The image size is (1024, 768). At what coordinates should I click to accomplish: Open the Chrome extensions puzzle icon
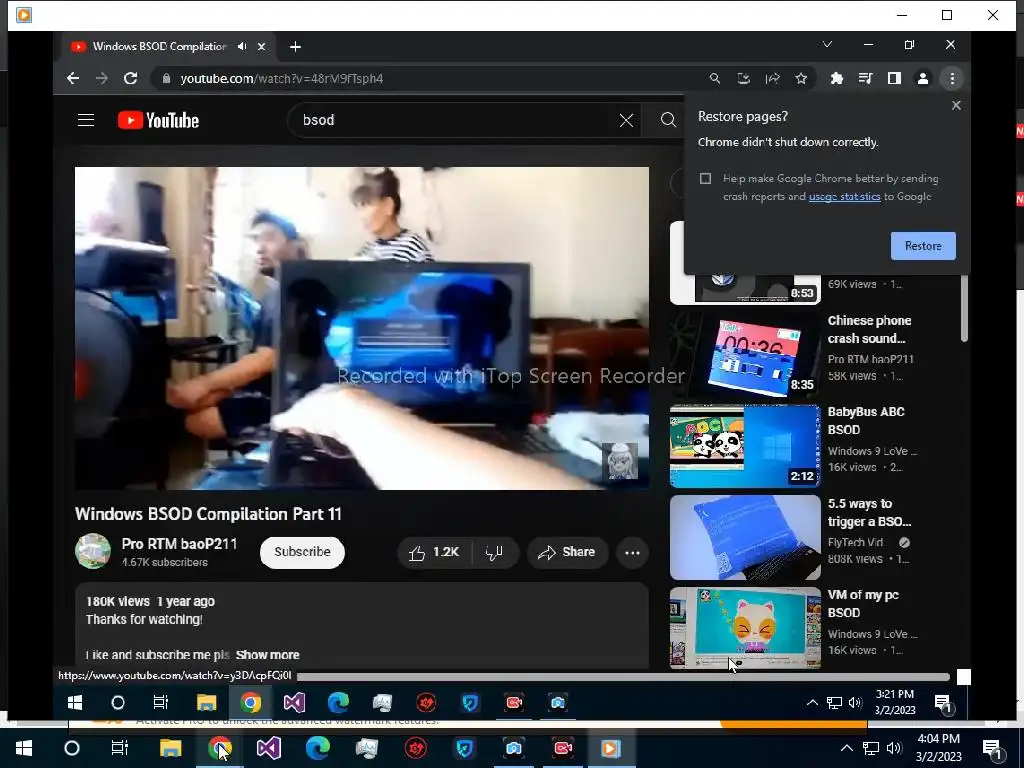click(837, 78)
